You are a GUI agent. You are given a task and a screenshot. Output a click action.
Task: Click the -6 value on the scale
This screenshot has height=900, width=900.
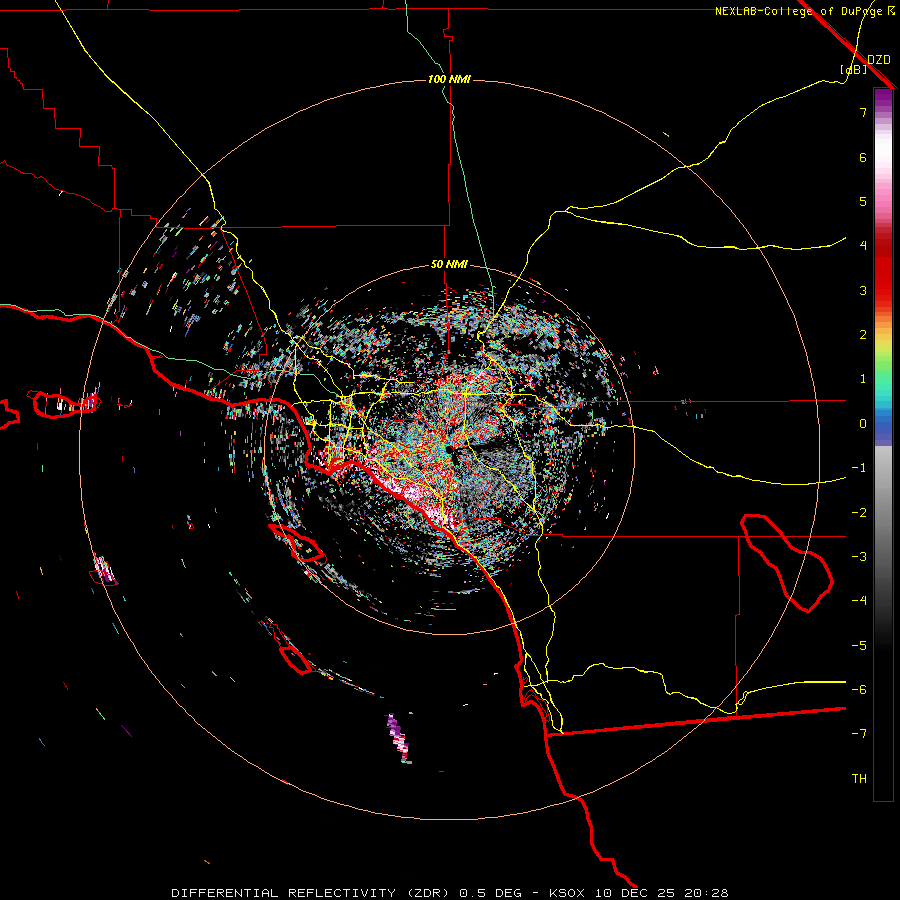coord(859,690)
